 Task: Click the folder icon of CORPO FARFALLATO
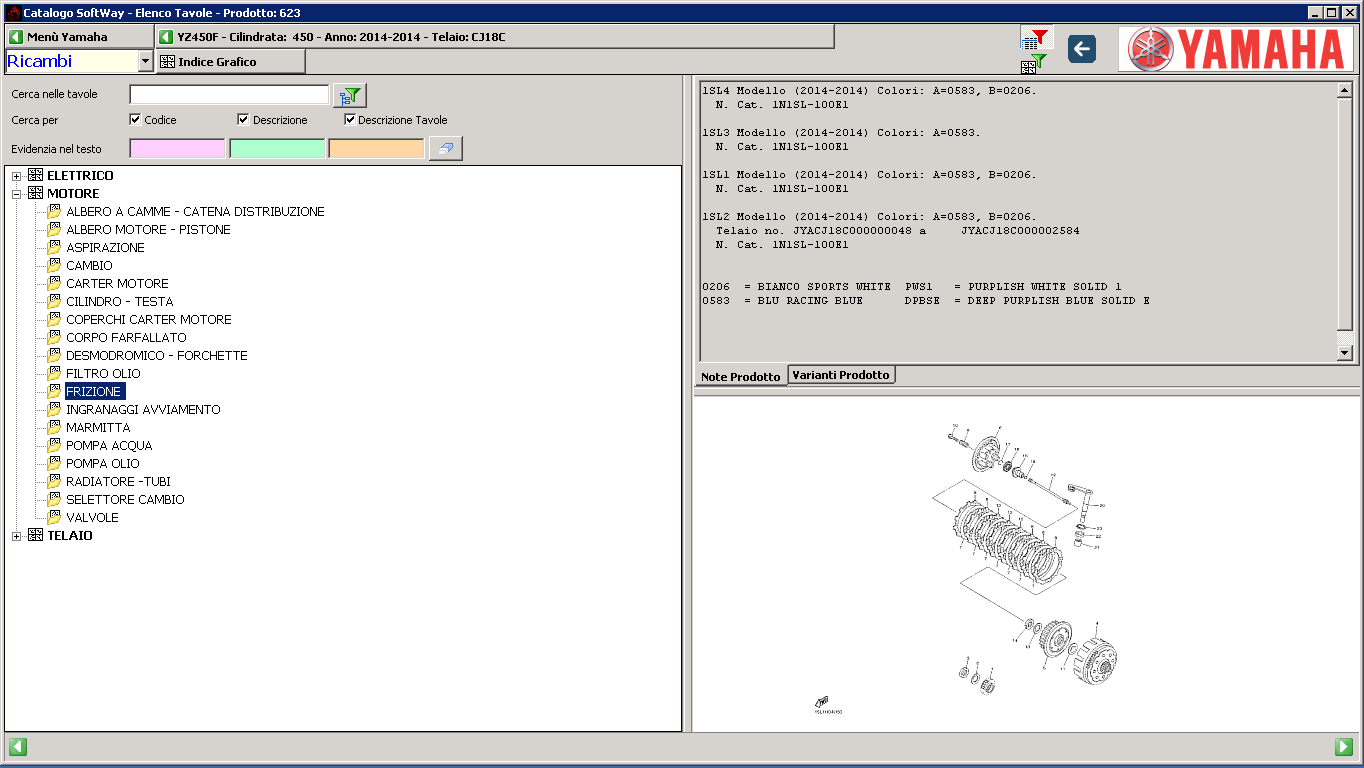click(x=54, y=337)
